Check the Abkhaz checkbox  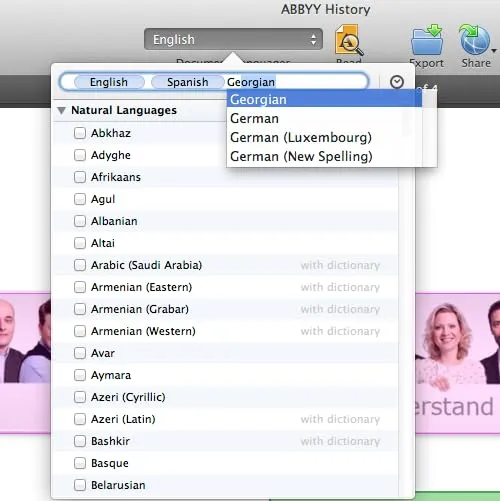click(x=80, y=133)
